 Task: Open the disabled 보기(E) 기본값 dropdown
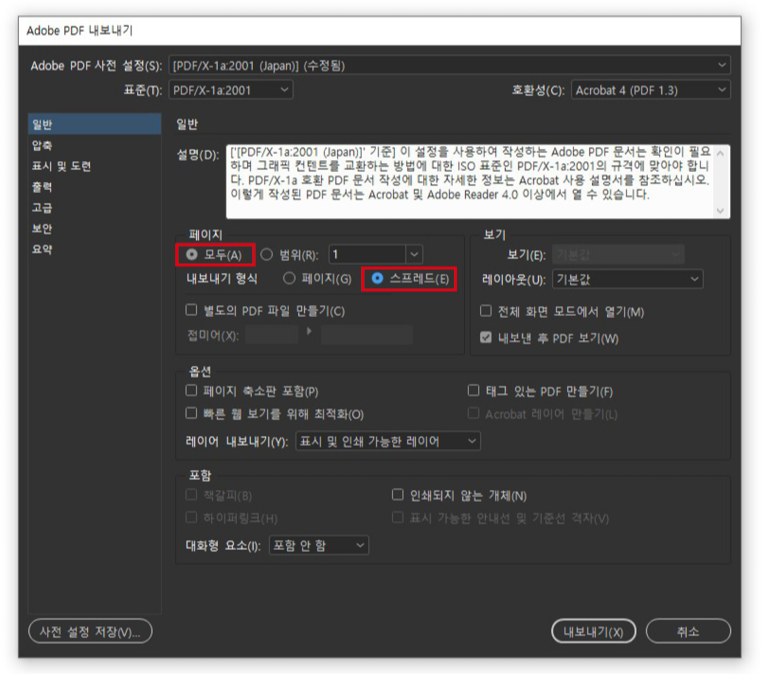click(618, 254)
